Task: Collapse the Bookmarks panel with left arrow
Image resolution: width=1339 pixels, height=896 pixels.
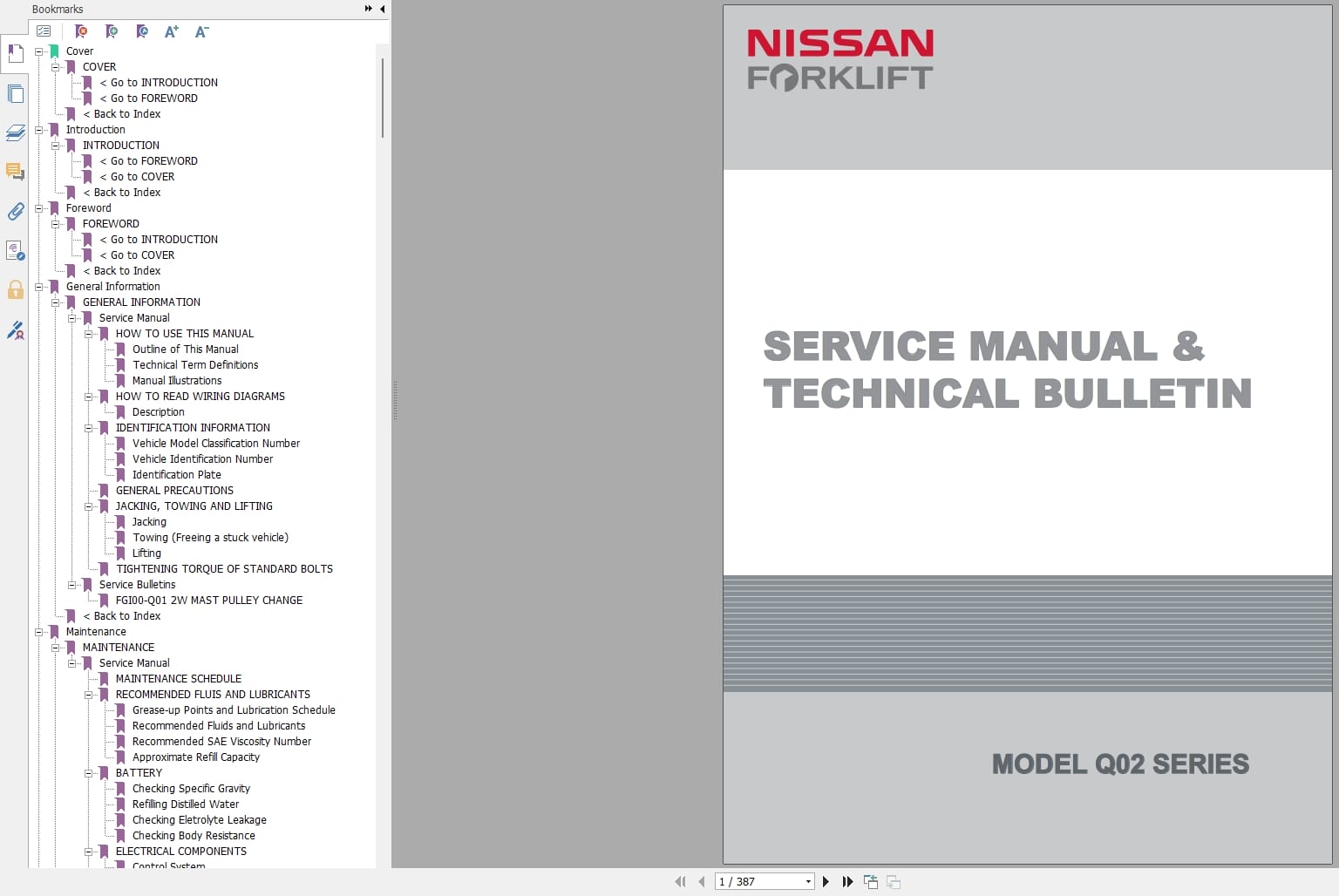Action: tap(382, 9)
